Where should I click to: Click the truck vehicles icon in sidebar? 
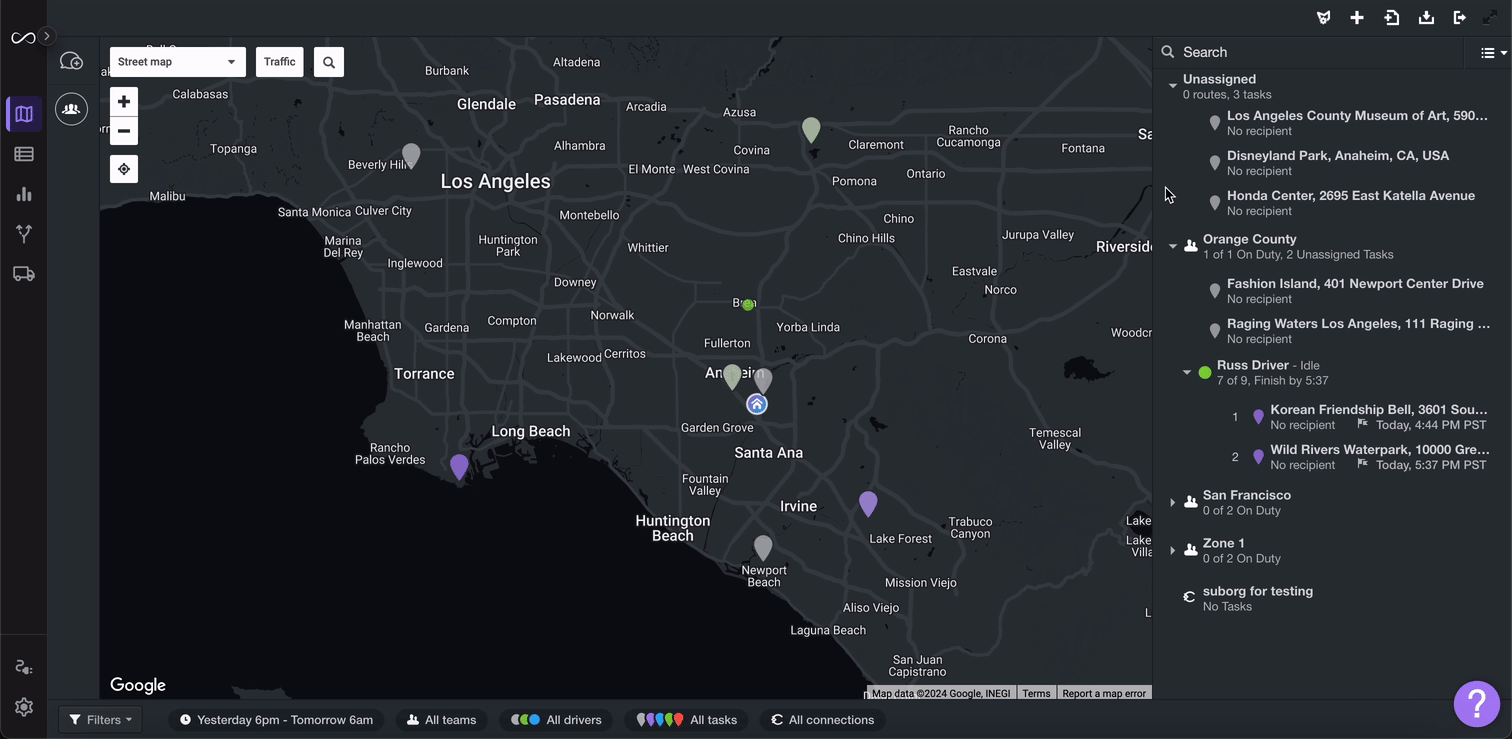(x=24, y=274)
